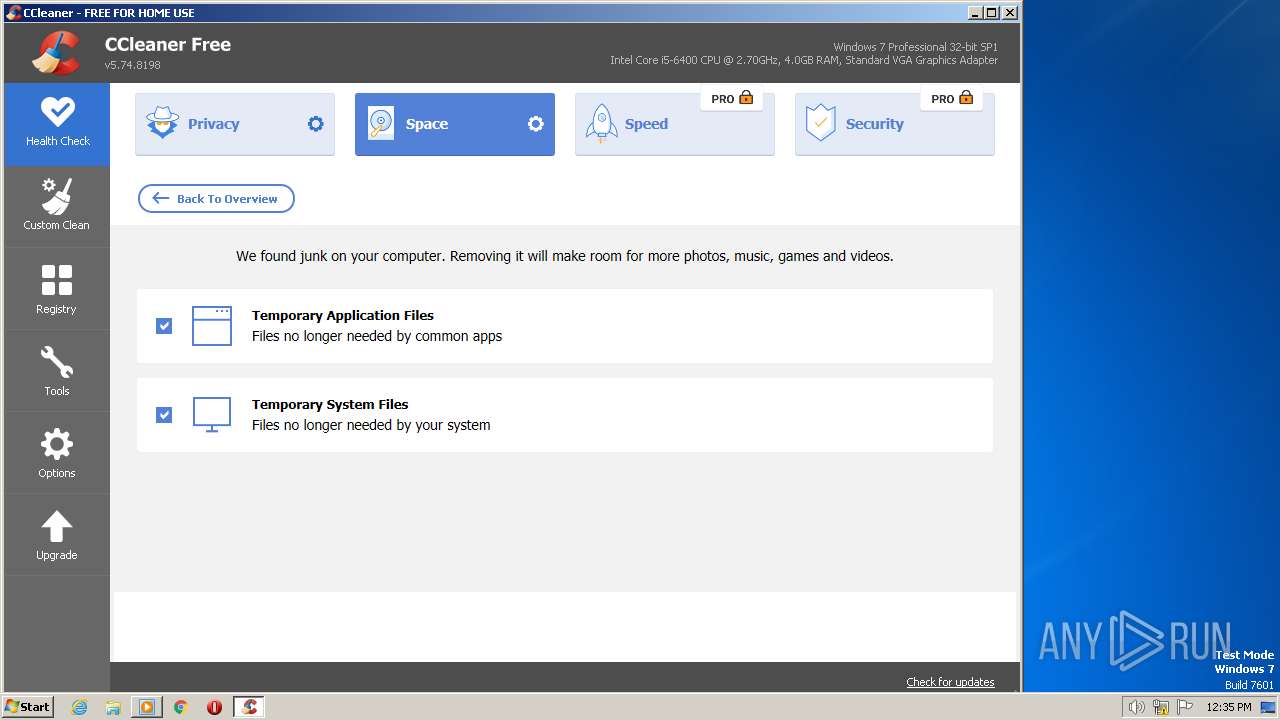Open the media player taskbar icon
The height and width of the screenshot is (720, 1280).
[147, 707]
